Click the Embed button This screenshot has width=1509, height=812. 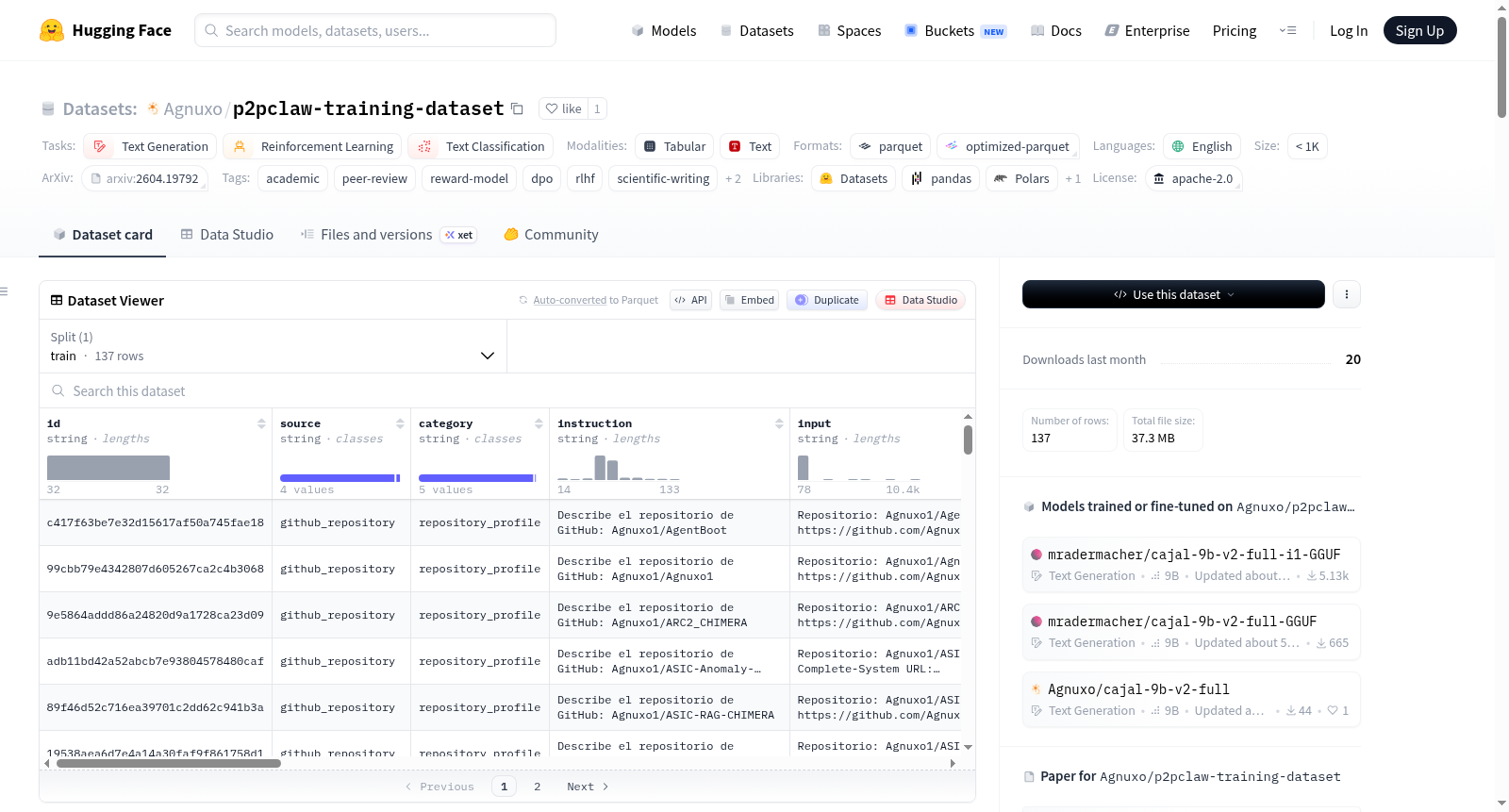tap(749, 300)
